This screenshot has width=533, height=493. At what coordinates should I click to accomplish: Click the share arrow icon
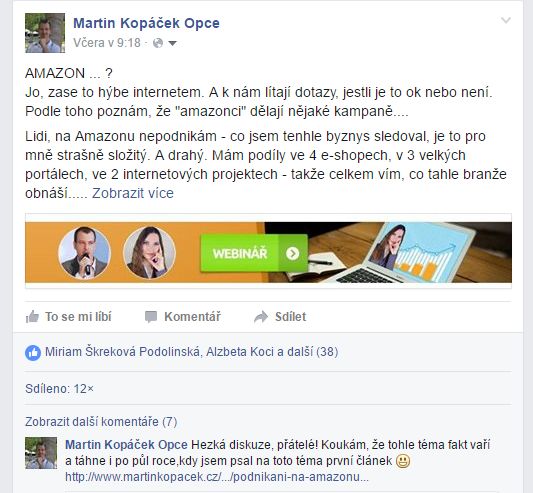pos(261,317)
